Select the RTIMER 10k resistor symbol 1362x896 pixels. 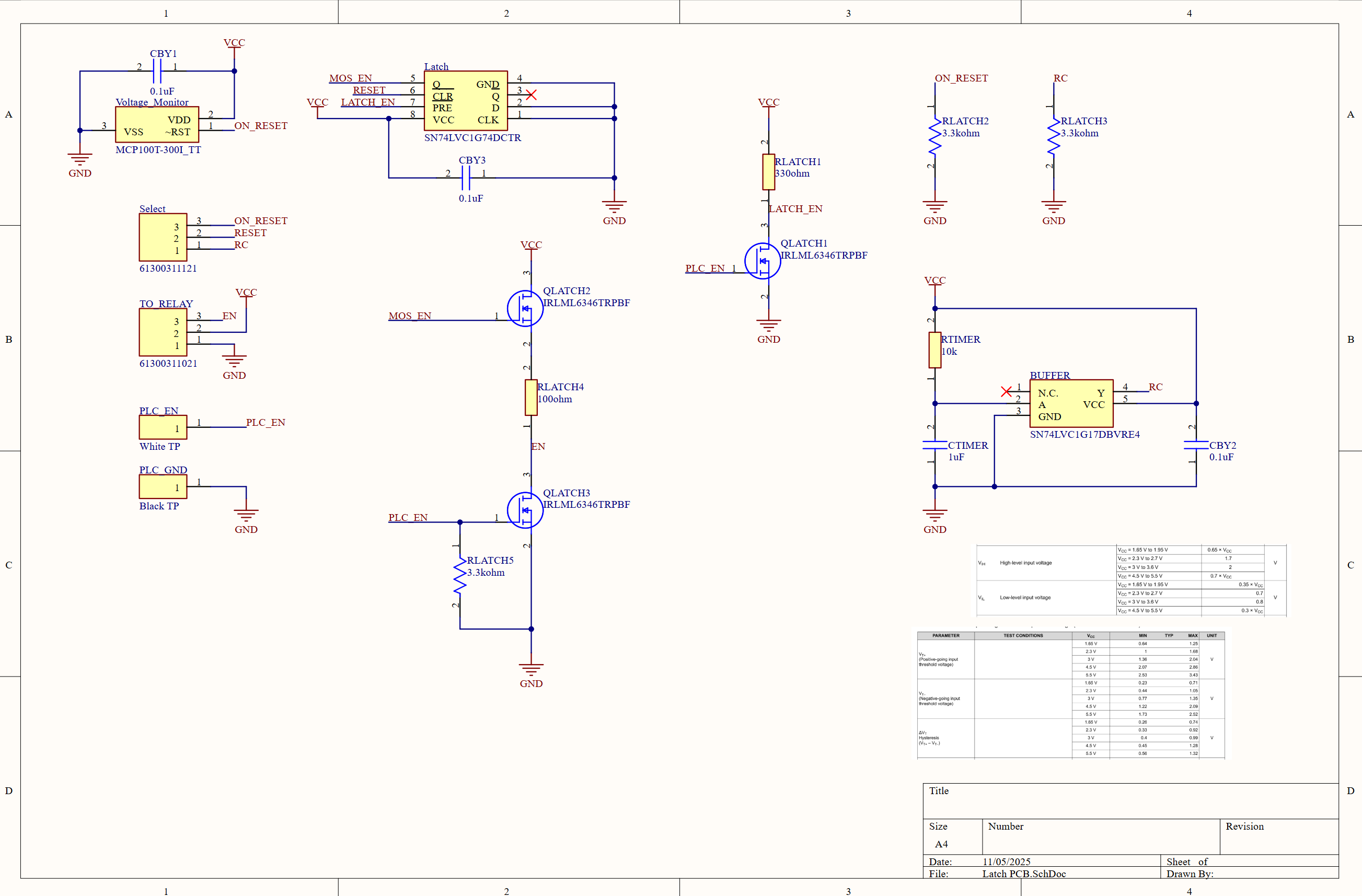[934, 350]
